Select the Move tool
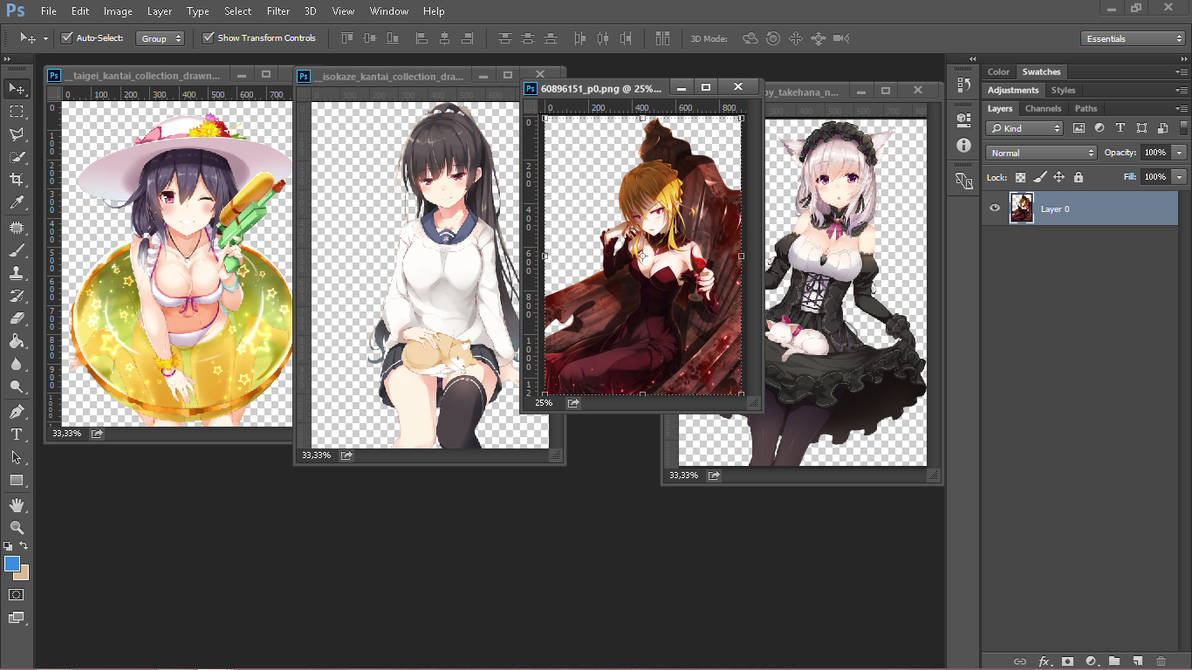The height and width of the screenshot is (670, 1192). coord(16,89)
